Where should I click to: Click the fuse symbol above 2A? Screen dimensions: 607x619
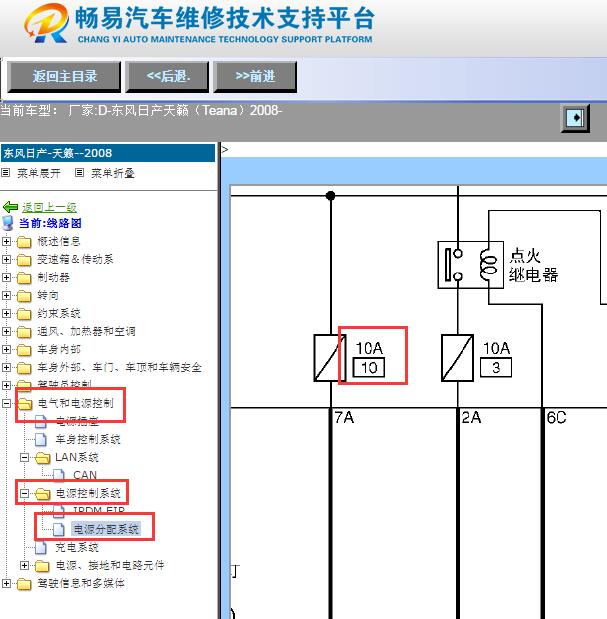(x=457, y=358)
